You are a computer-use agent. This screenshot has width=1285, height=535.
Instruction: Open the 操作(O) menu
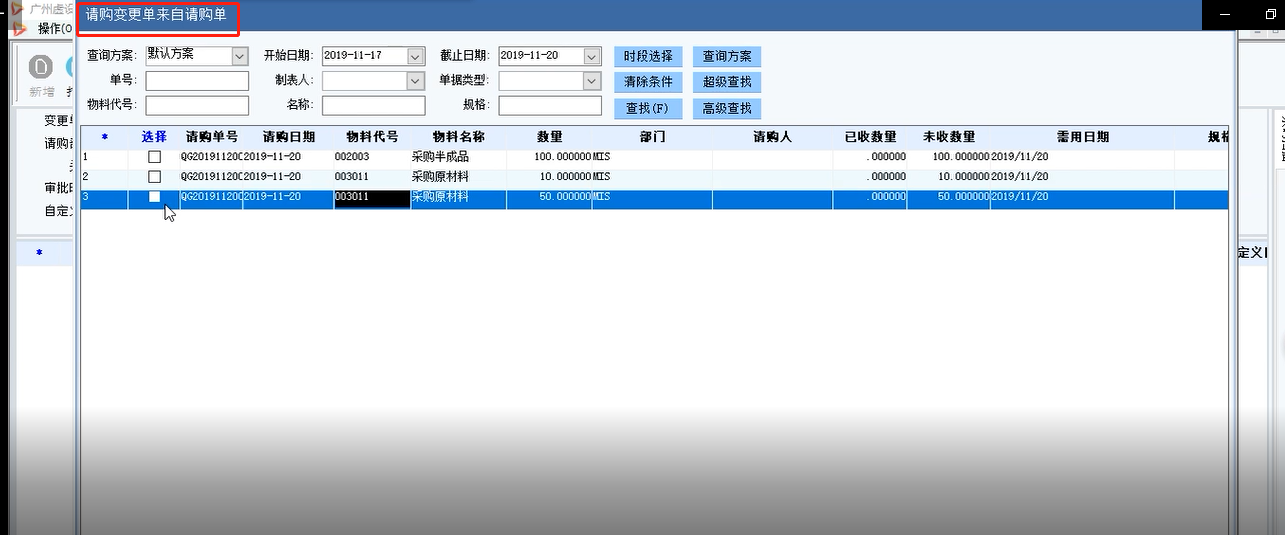coord(53,29)
